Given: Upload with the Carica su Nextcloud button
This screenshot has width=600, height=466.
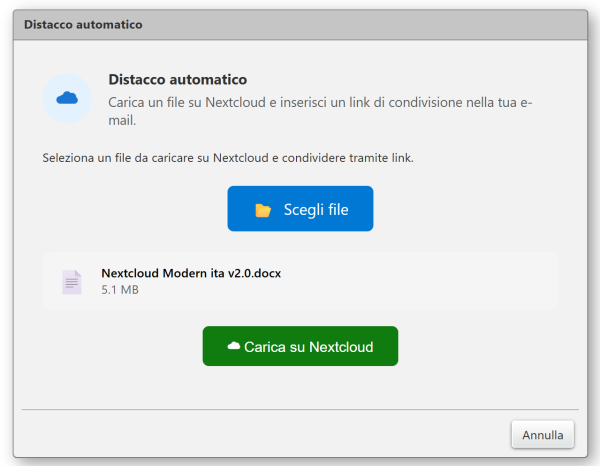Looking at the screenshot, I should [300, 346].
